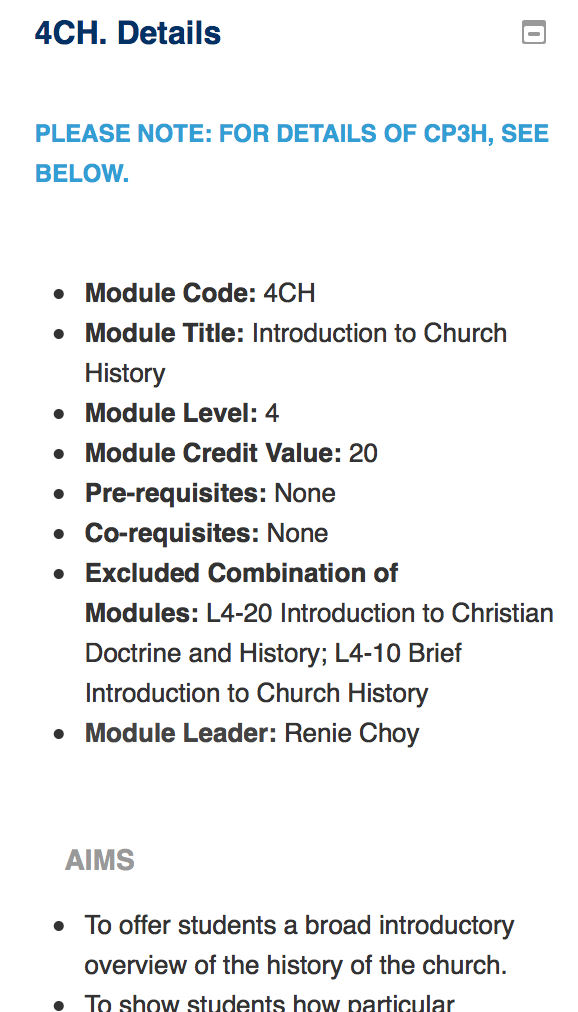Click the CP3H note text

[x=292, y=153]
